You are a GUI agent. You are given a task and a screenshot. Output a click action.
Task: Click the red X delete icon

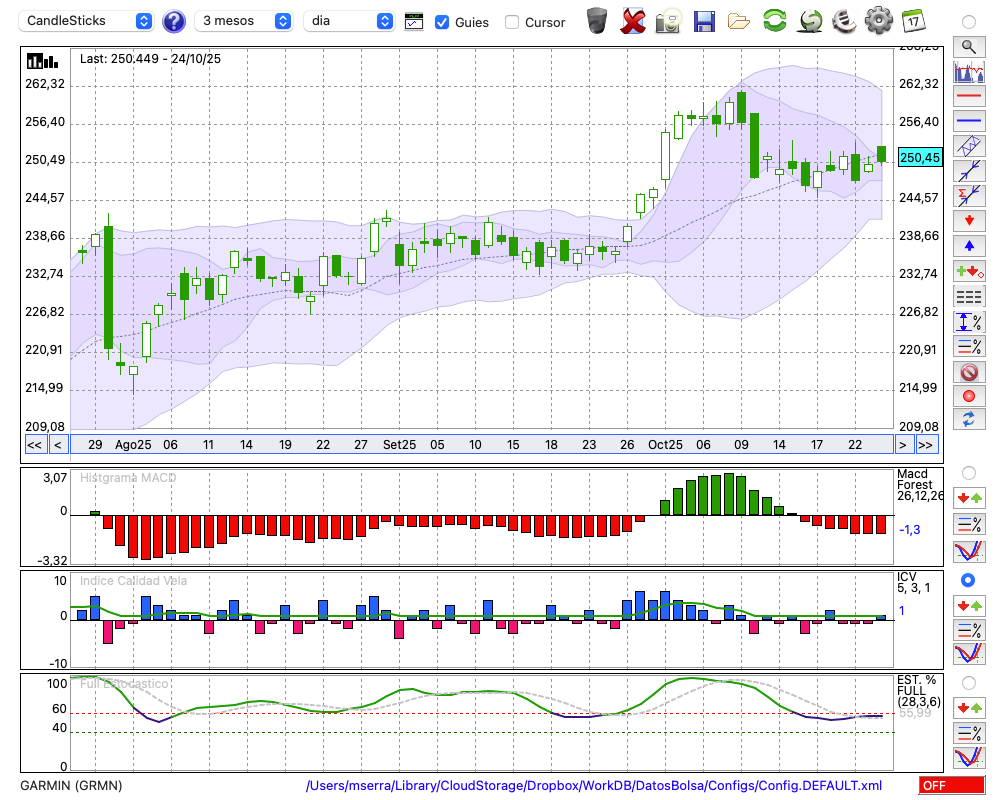[x=632, y=21]
